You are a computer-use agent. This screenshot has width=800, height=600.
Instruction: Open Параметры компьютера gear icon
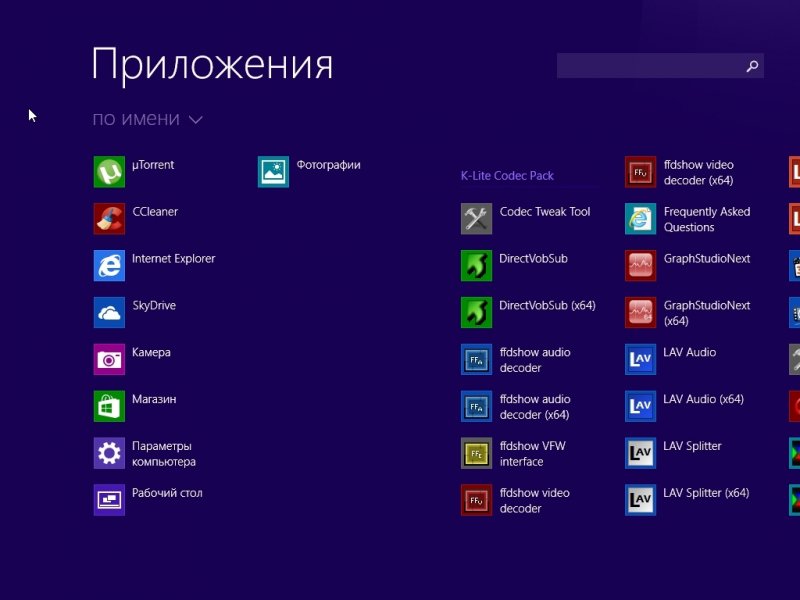pos(109,453)
